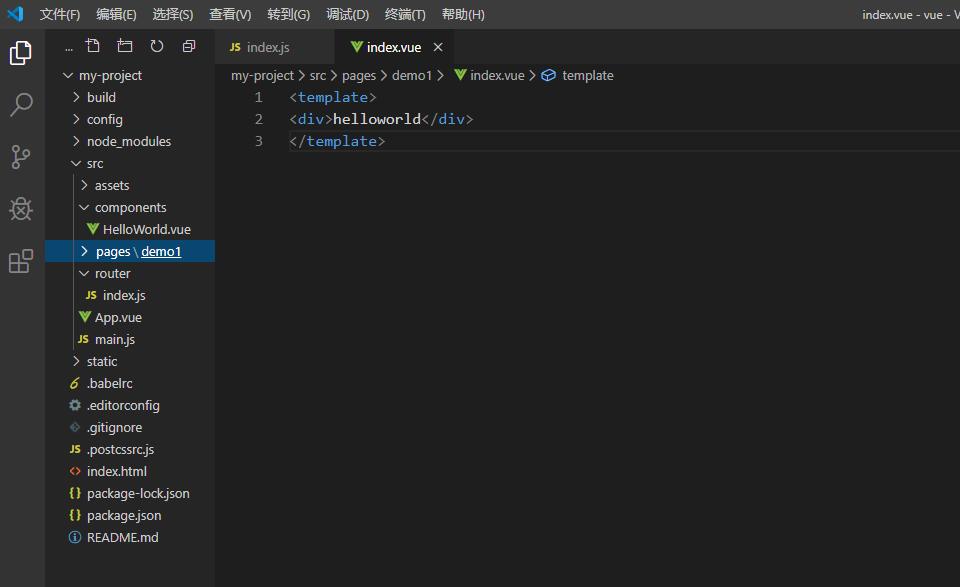Click the New File icon in explorer
The image size is (960, 587).
[x=93, y=46]
